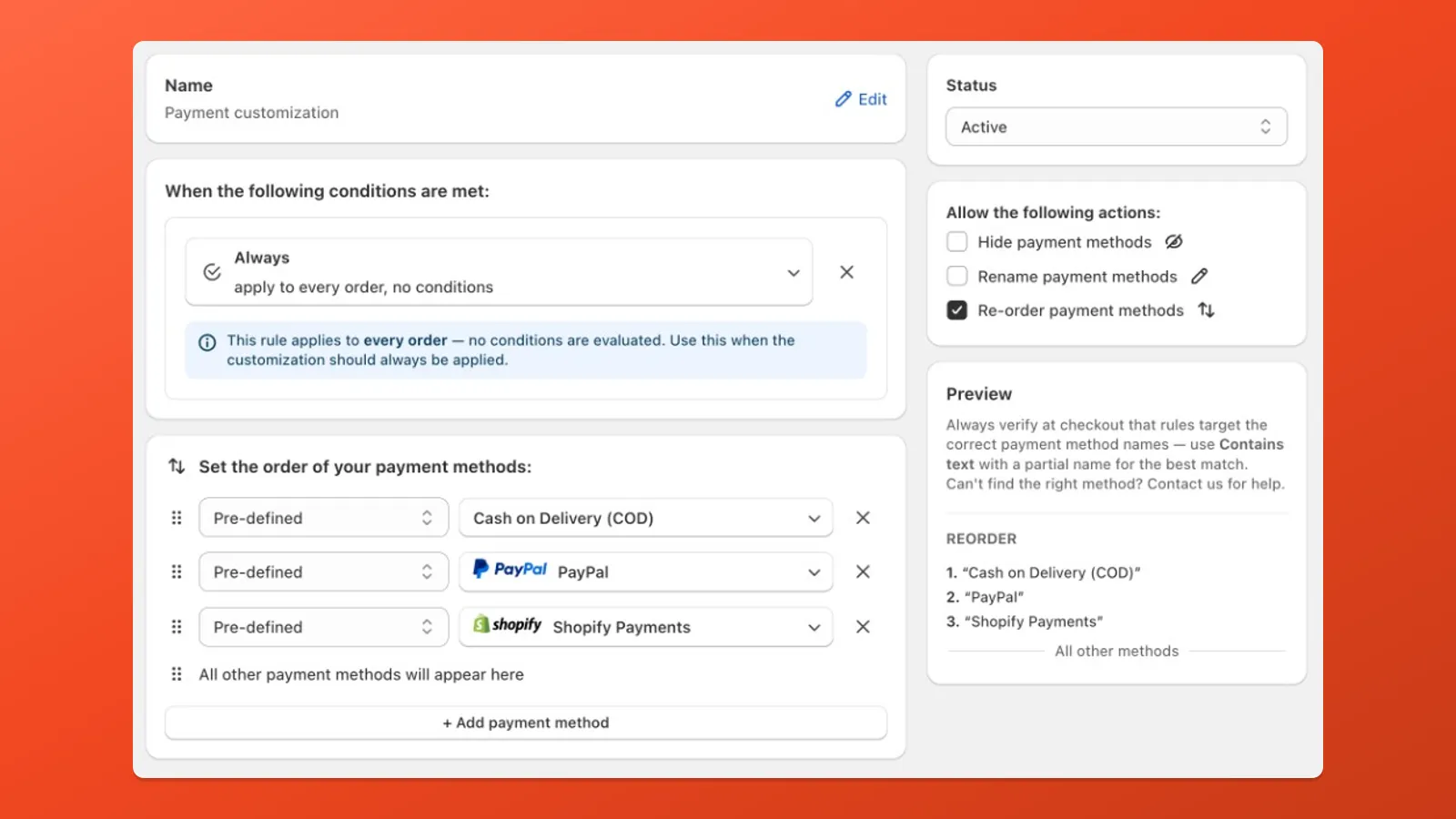Uncheck the Re-order payment methods checkbox
The height and width of the screenshot is (819, 1456).
tap(956, 310)
